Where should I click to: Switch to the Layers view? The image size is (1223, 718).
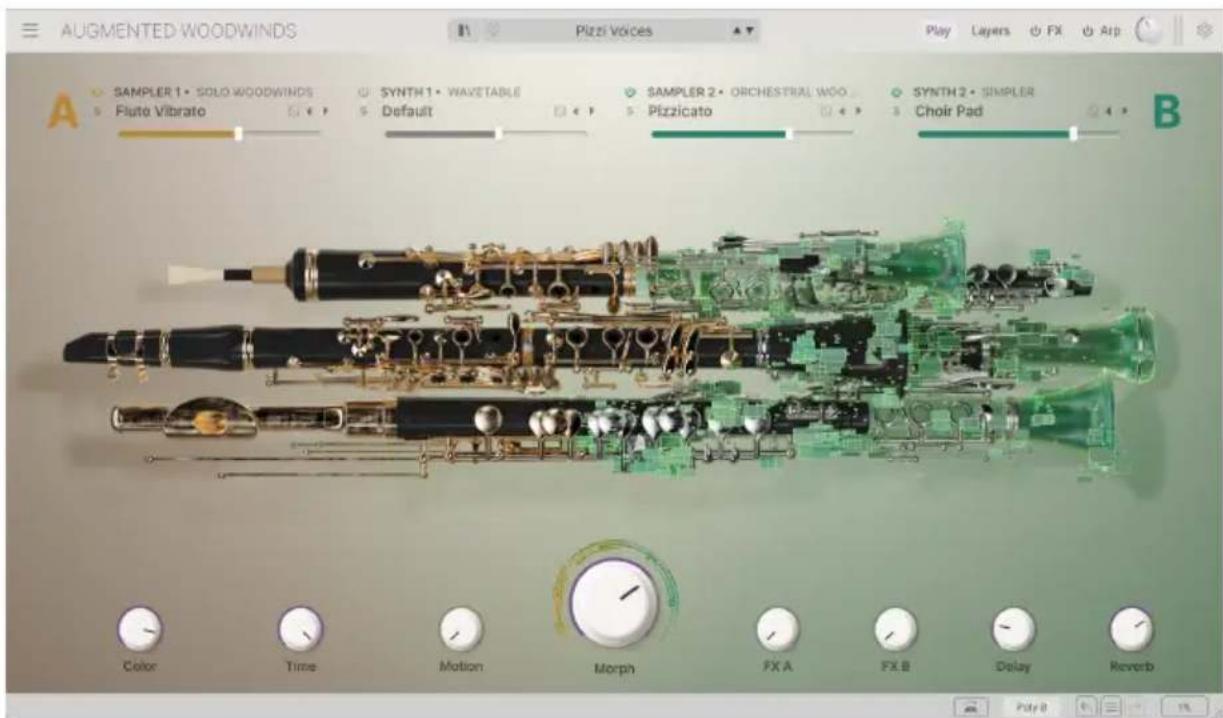[x=989, y=31]
